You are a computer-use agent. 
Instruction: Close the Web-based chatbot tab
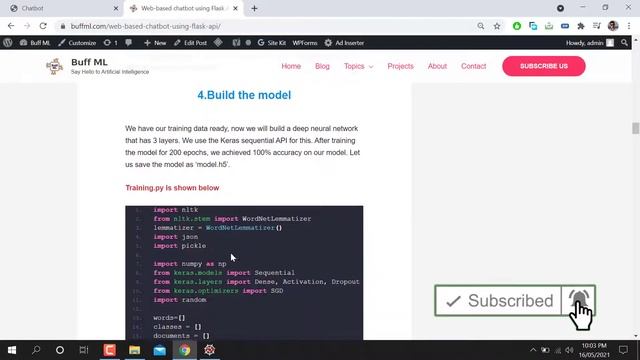tap(235, 8)
